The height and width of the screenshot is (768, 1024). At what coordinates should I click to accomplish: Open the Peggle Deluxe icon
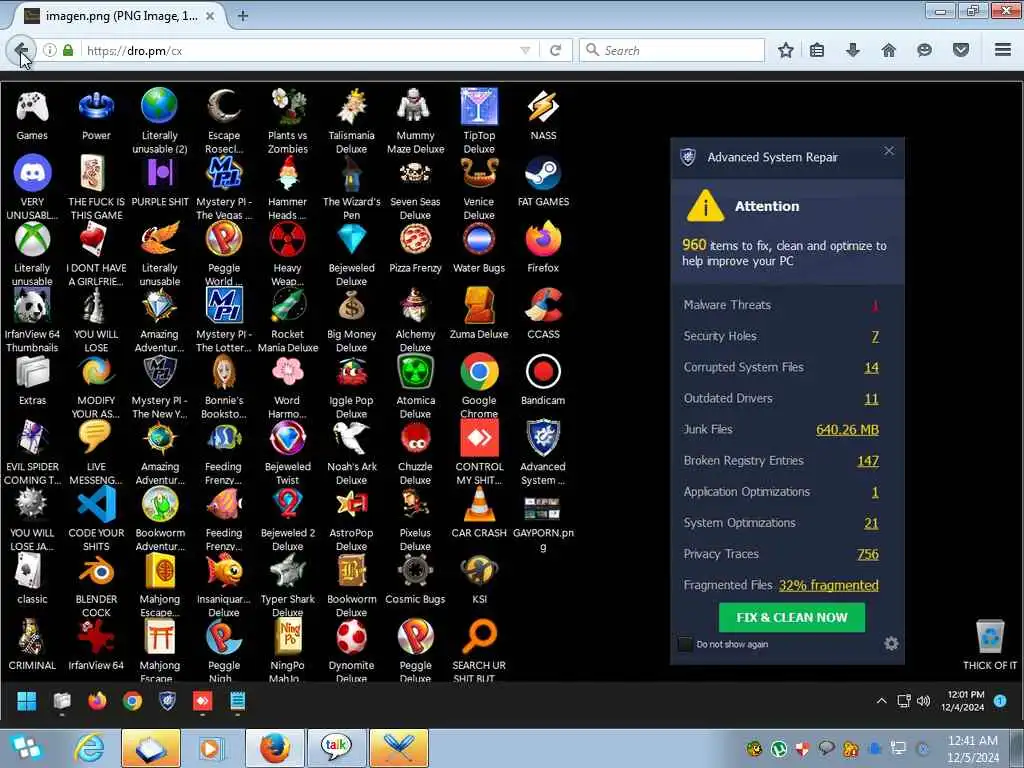(x=415, y=637)
